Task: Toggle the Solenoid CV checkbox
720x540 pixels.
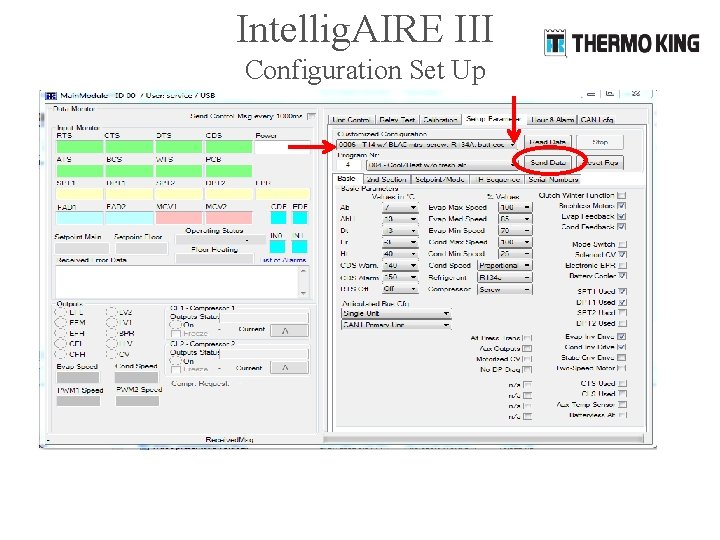Action: [x=622, y=254]
